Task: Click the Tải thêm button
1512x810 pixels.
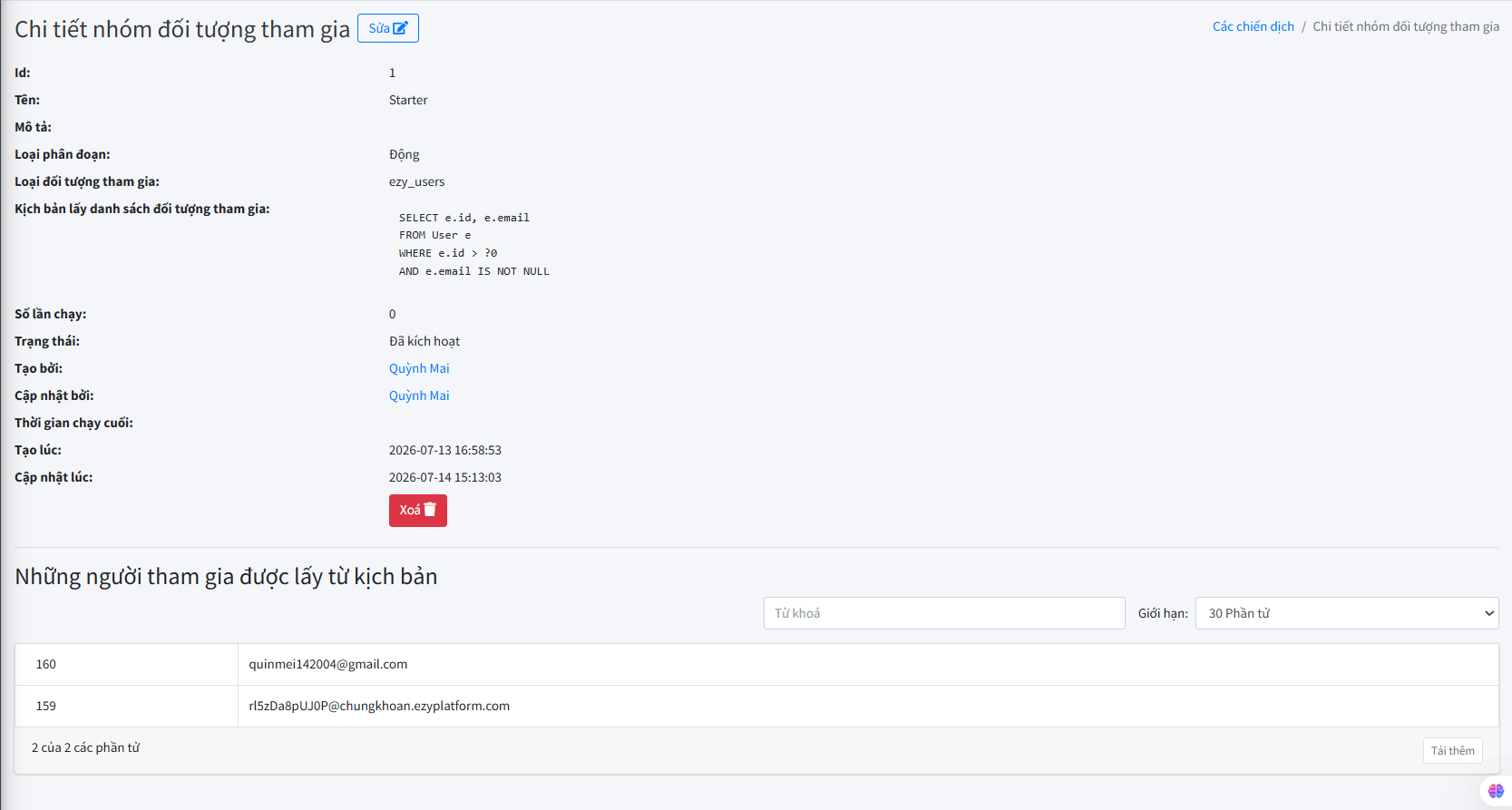Action: pyautogui.click(x=1452, y=750)
